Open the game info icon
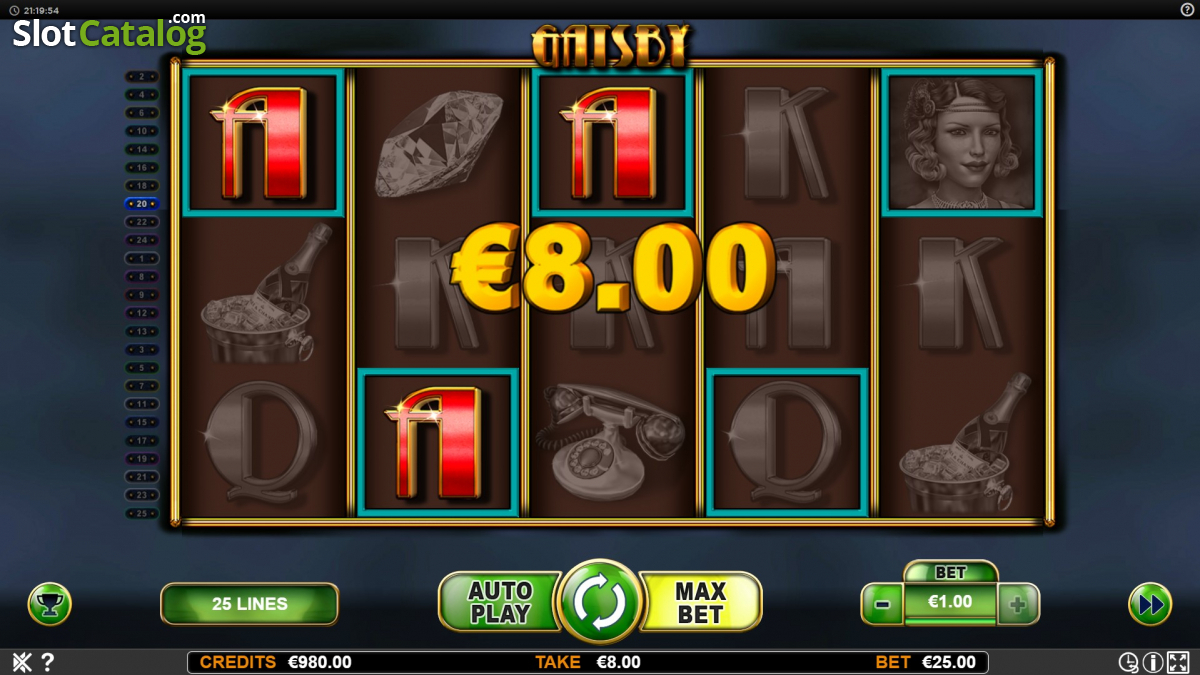The image size is (1200, 675). (x=1152, y=662)
